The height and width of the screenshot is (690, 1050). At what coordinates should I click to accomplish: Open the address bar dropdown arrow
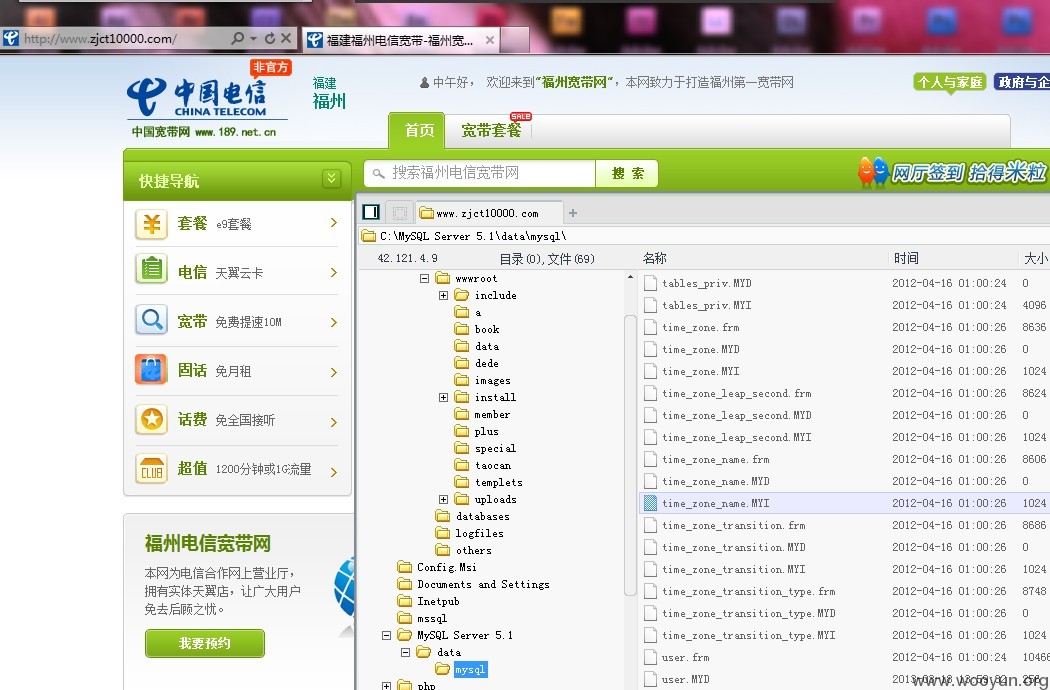tap(254, 39)
